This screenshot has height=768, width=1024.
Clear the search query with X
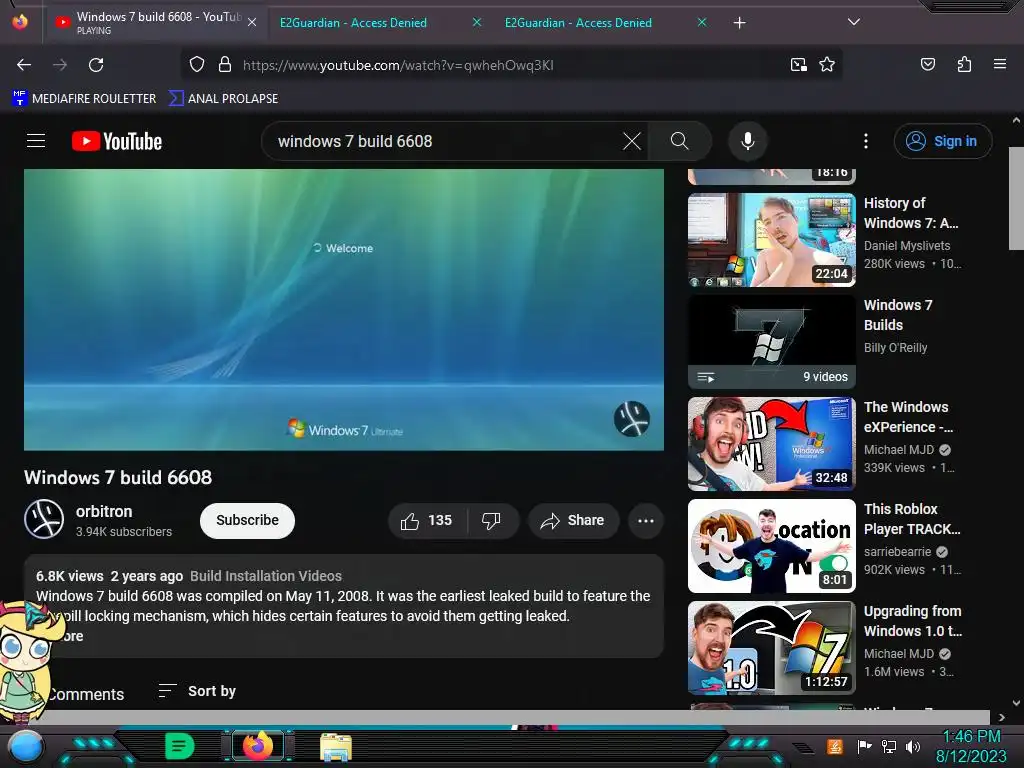[632, 141]
